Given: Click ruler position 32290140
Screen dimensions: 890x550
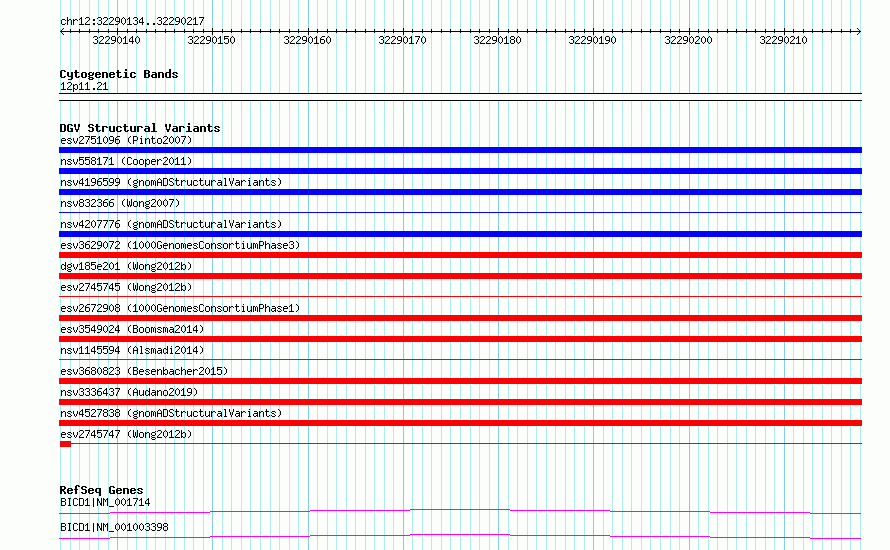Looking at the screenshot, I should 116,40.
